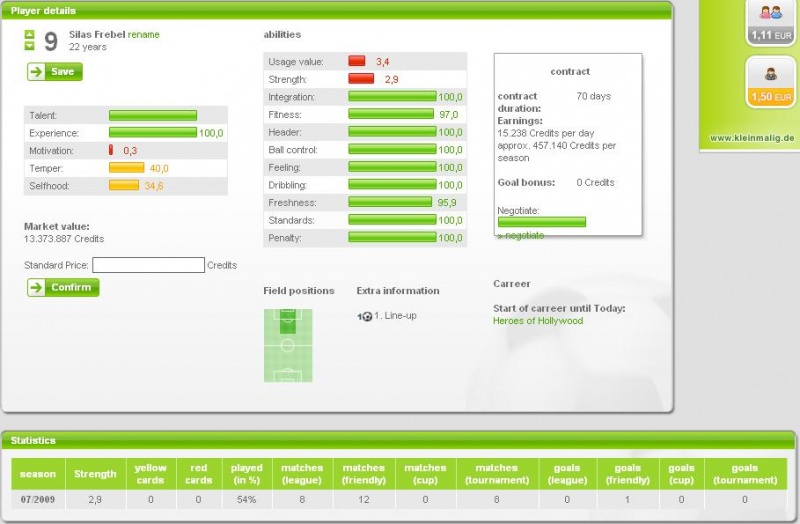Click the '1. Line-up' text
The height and width of the screenshot is (524, 800).
[395, 316]
